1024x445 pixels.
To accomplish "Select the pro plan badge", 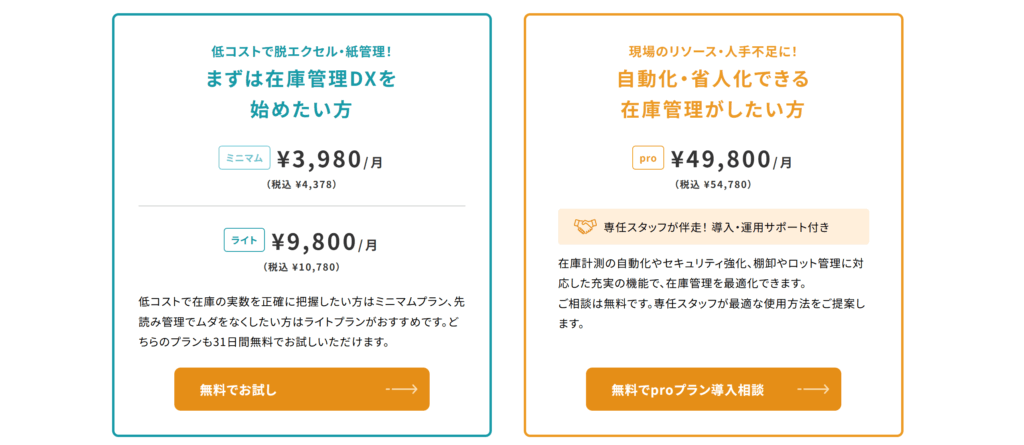I will [648, 158].
